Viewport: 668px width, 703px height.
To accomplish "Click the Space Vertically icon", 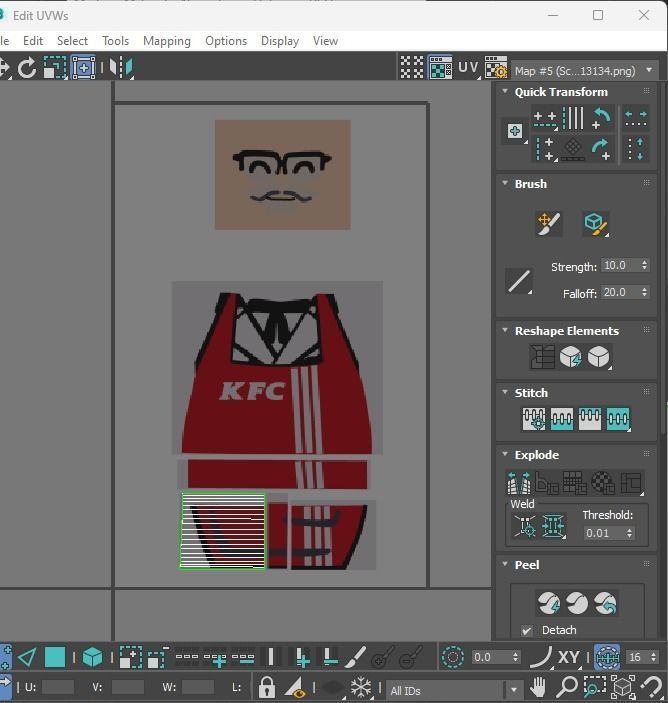I will point(636,149).
